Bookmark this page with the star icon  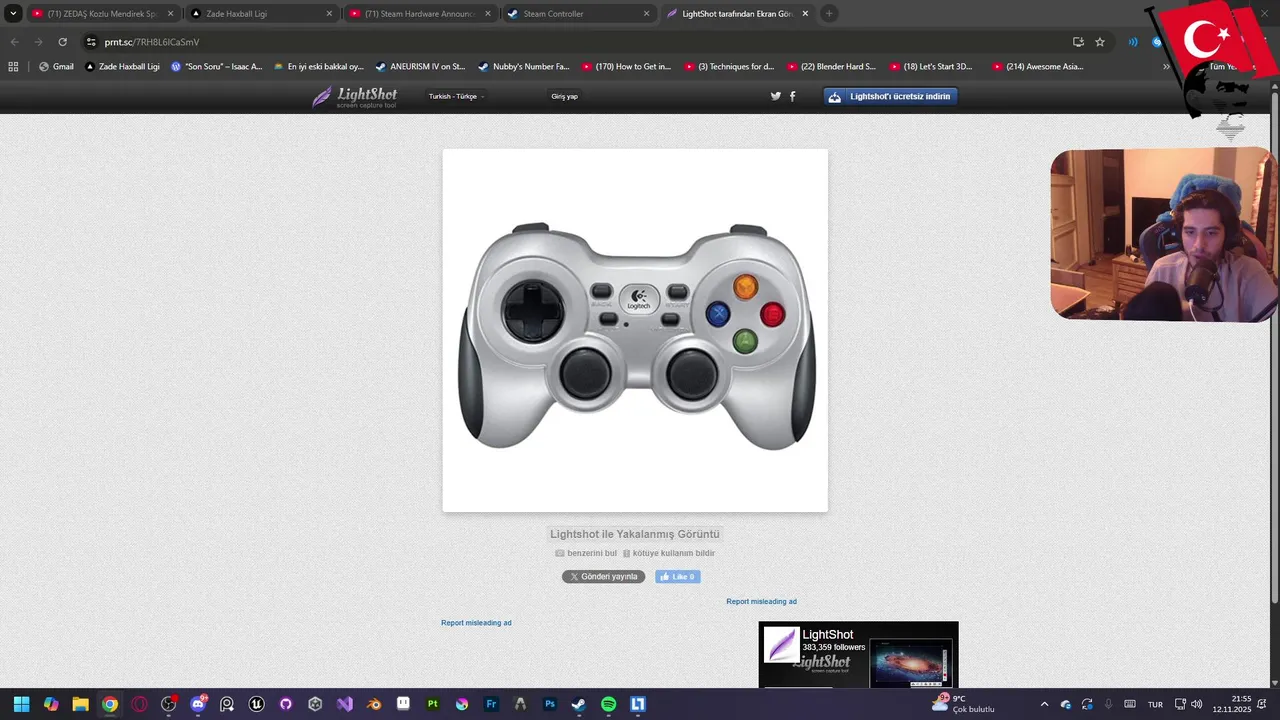pos(1100,42)
